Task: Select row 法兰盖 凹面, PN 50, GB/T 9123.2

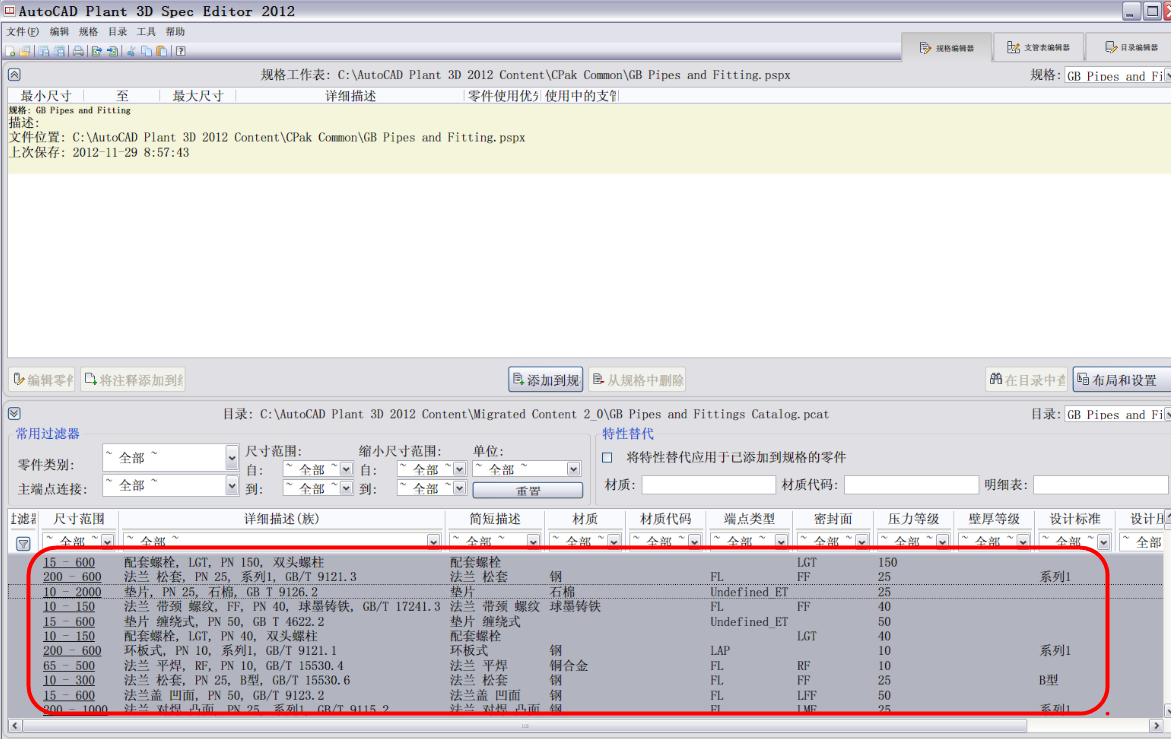Action: coord(586,695)
